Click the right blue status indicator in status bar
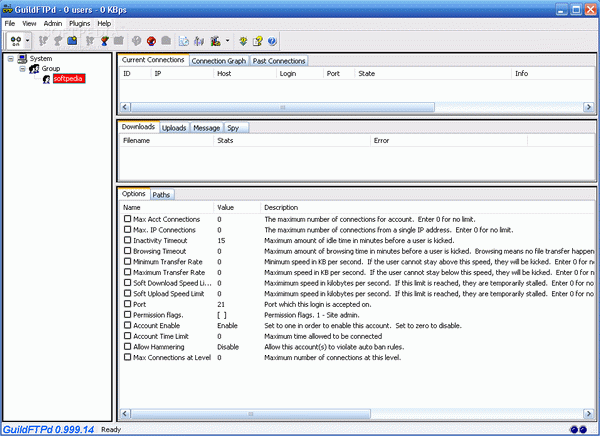 click(583, 429)
